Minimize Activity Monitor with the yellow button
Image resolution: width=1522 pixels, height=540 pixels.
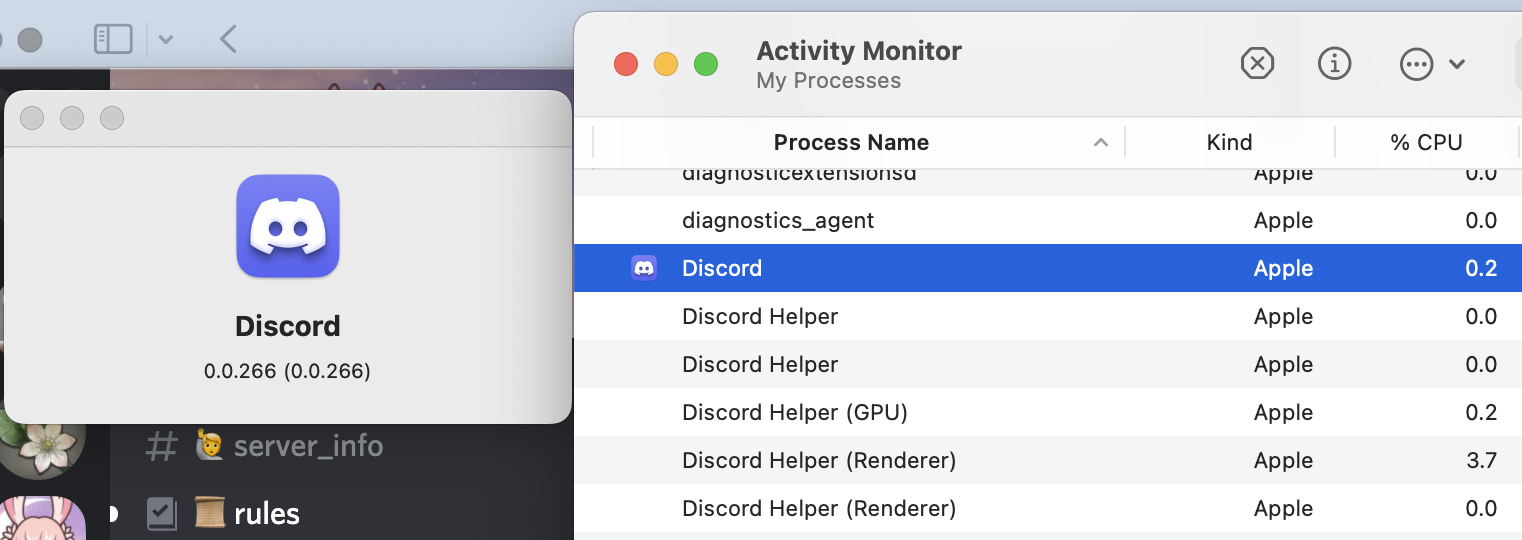[666, 65]
